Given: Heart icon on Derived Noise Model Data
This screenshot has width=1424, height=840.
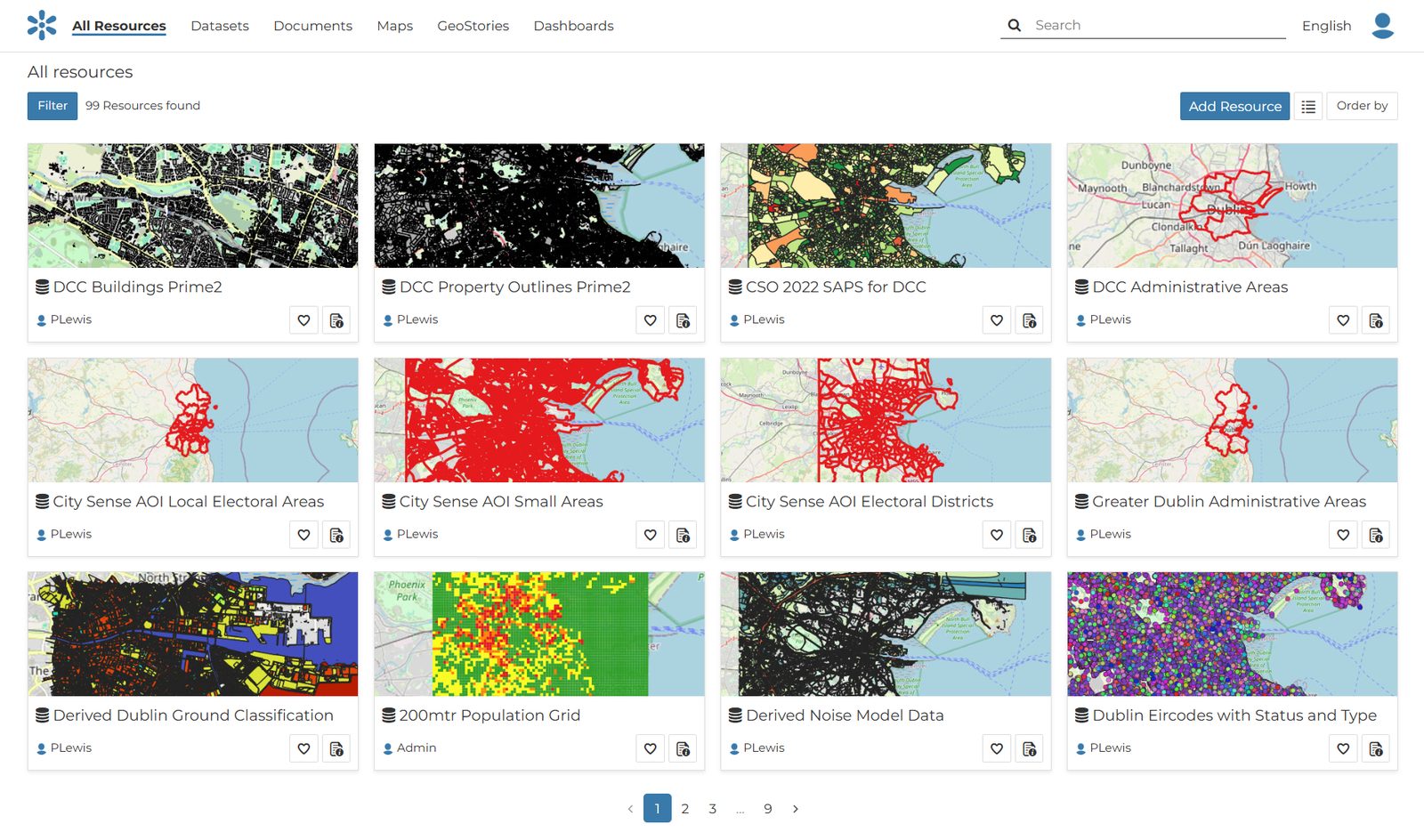Looking at the screenshot, I should (997, 749).
